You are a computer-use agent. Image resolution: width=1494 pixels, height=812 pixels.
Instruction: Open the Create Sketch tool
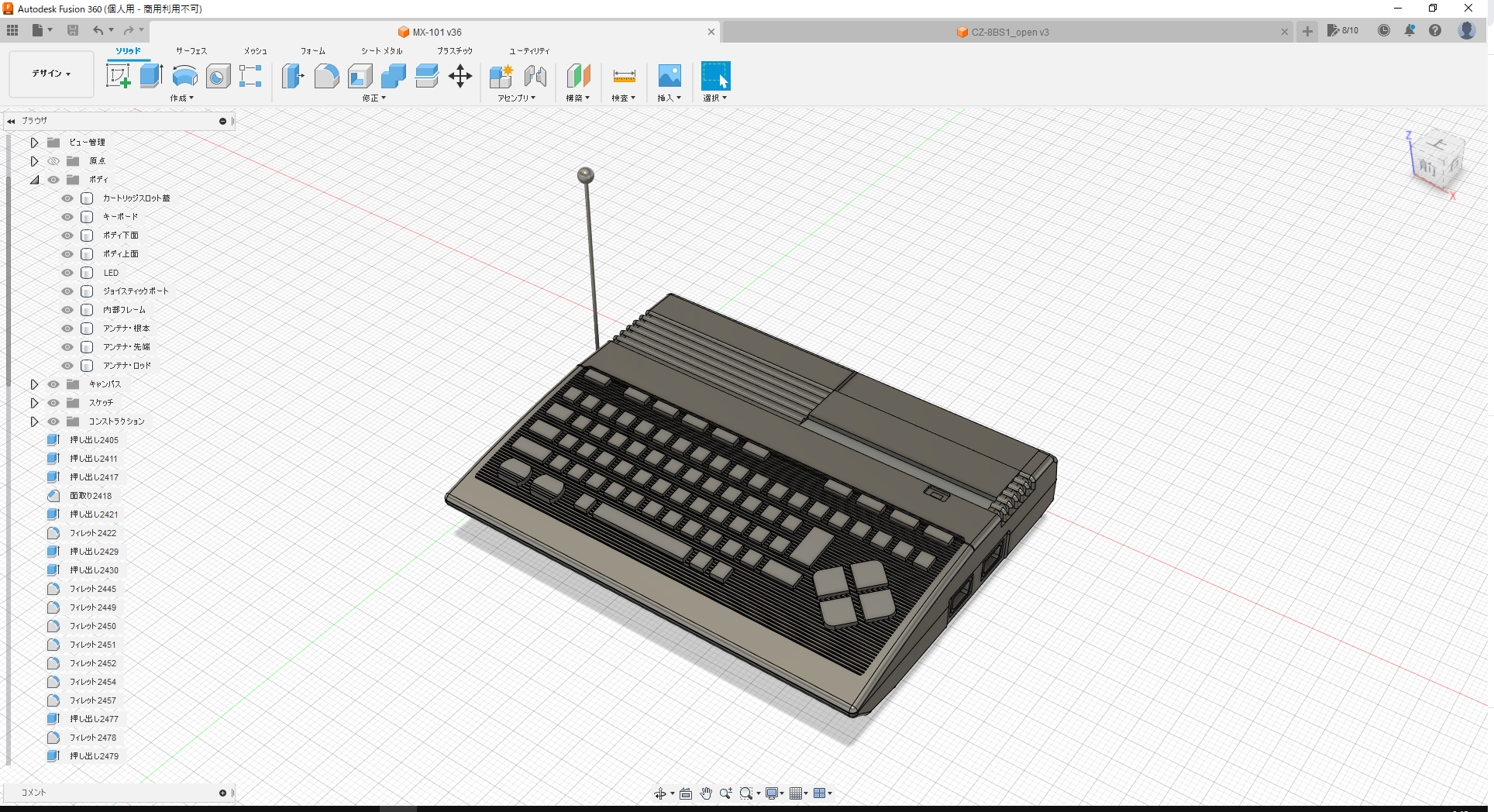pos(119,76)
